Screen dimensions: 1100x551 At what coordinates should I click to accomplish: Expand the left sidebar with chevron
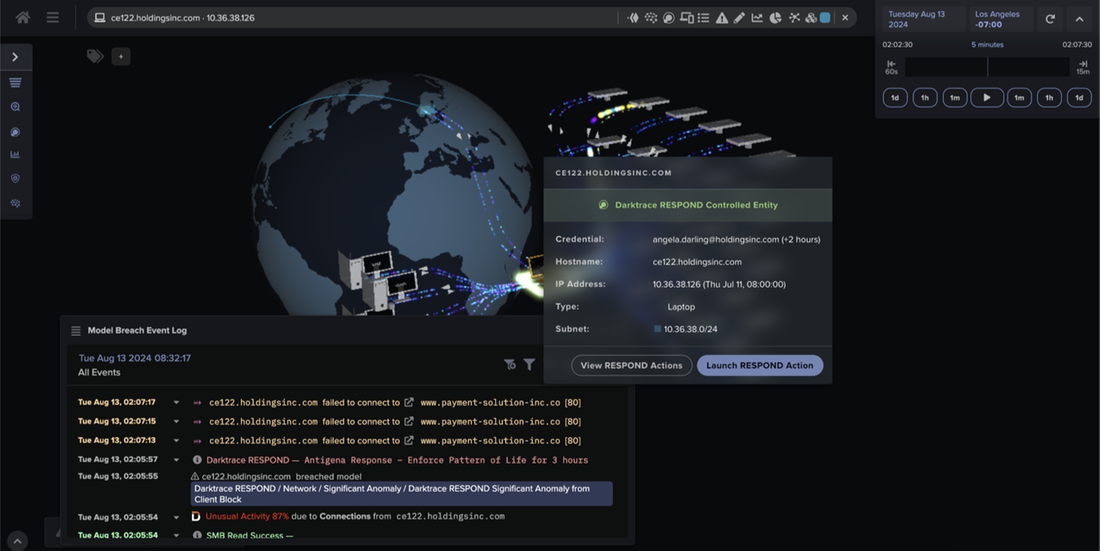click(x=15, y=57)
